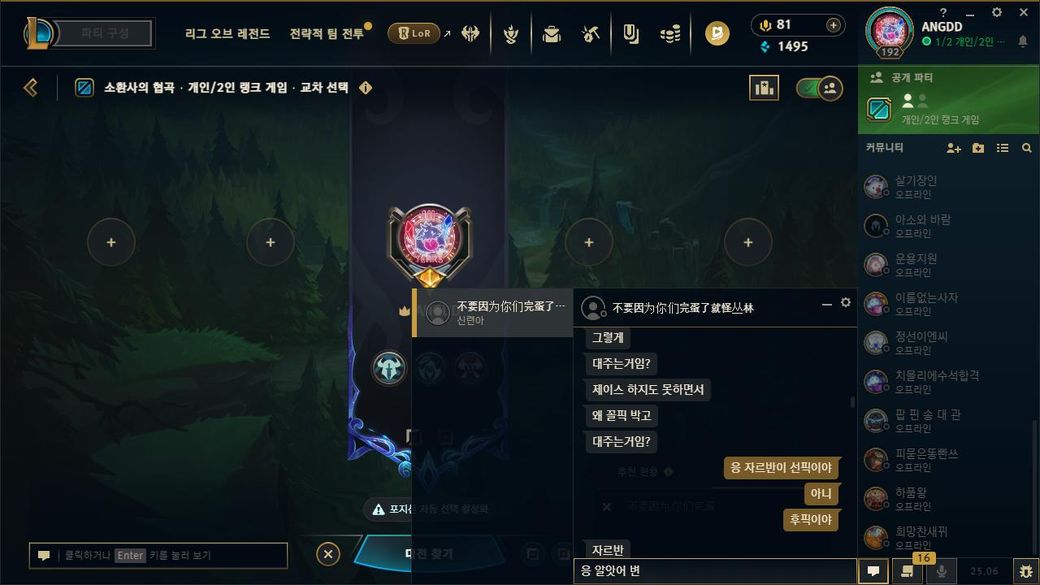
Task: Open the Crafting hammer icon
Action: (590, 33)
